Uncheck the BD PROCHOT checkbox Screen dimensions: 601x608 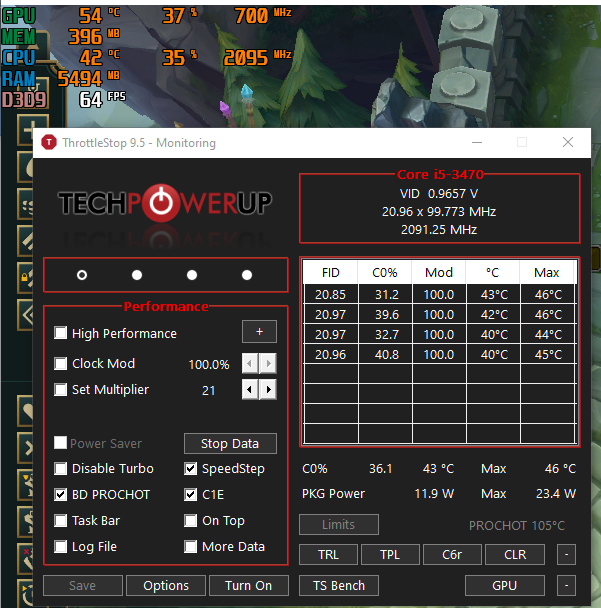coord(60,494)
